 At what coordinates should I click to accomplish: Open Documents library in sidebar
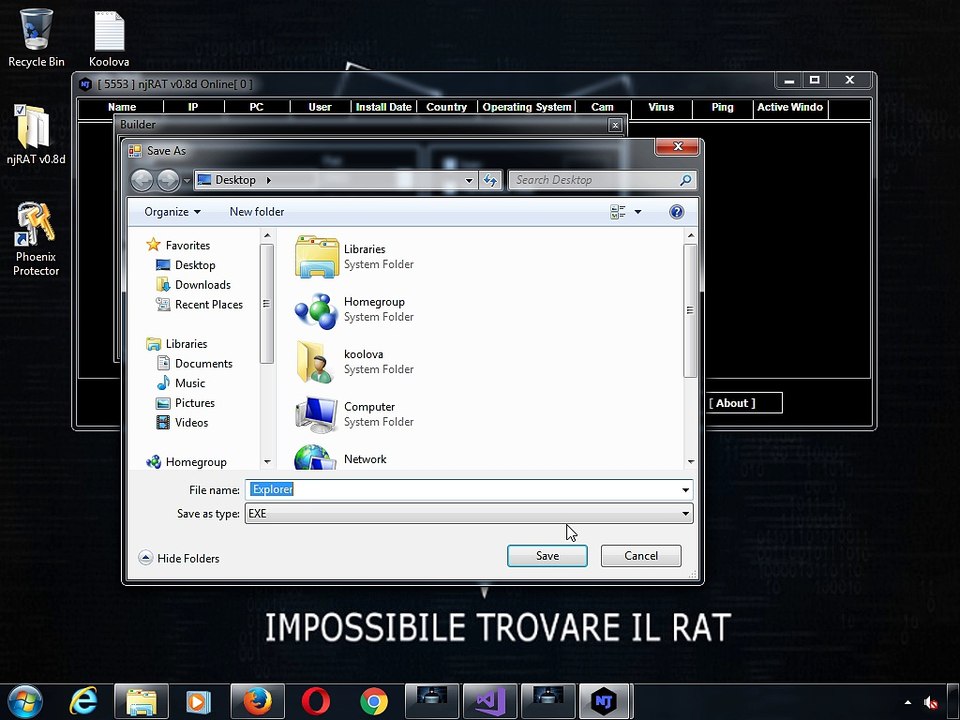click(x=195, y=363)
